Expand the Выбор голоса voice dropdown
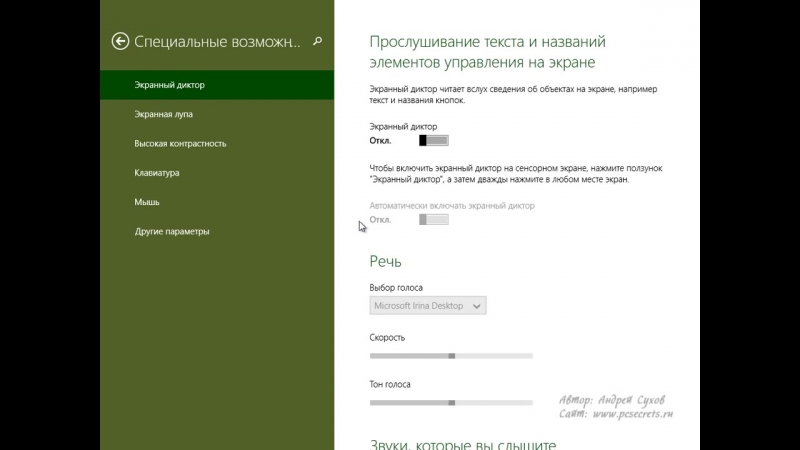 click(428, 306)
